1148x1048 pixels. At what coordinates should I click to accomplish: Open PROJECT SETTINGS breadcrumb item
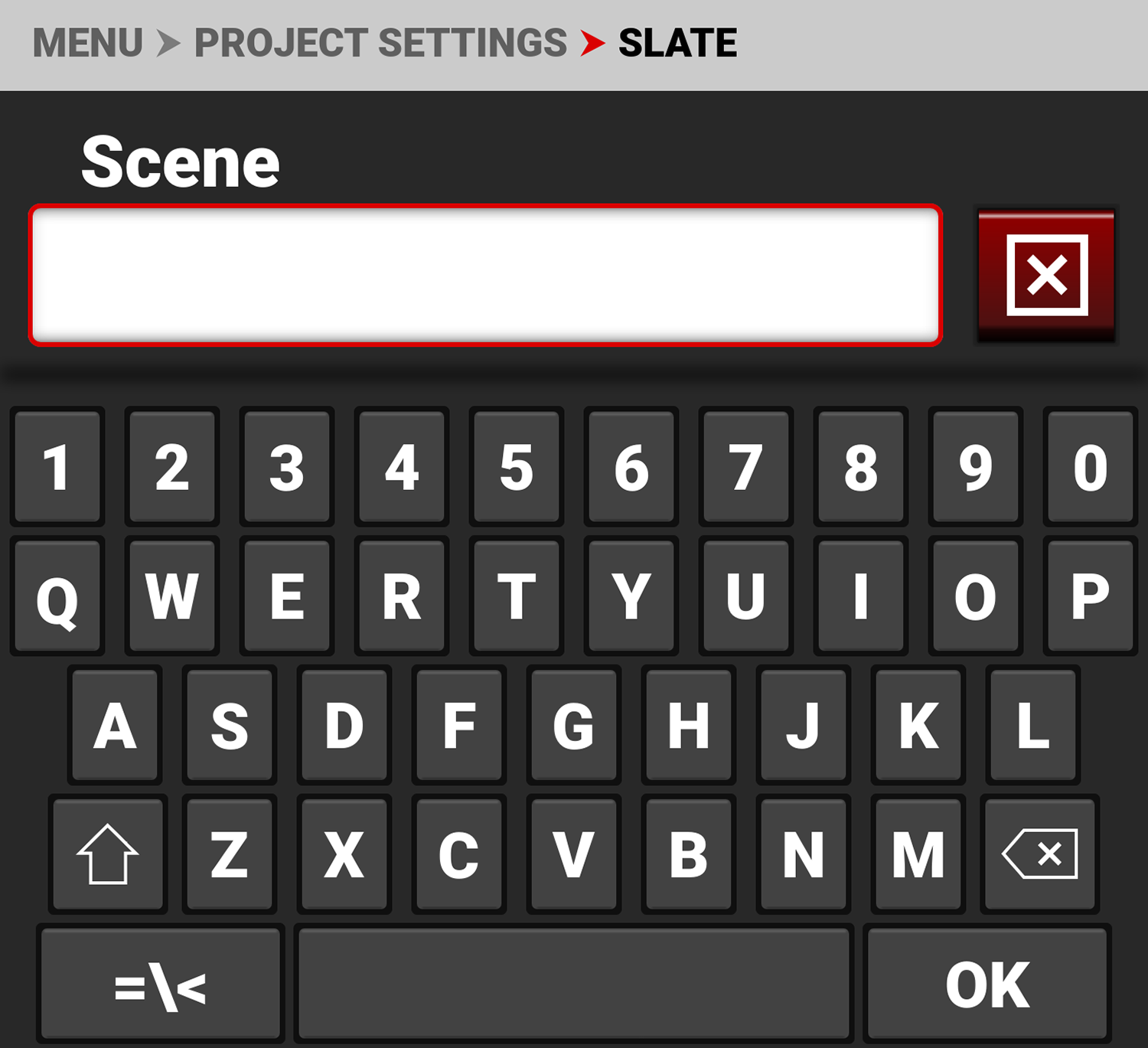(x=380, y=43)
